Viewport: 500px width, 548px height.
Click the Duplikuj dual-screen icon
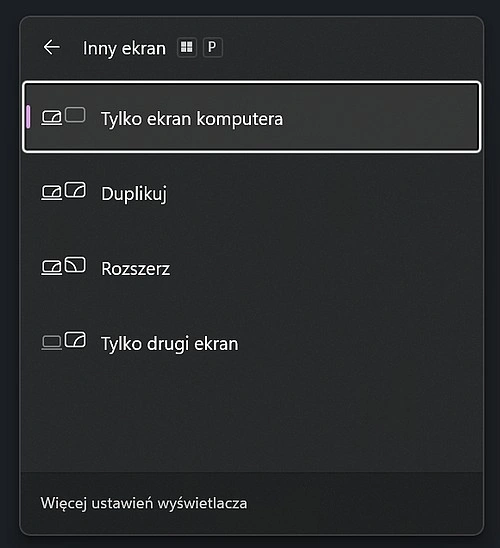(63, 191)
